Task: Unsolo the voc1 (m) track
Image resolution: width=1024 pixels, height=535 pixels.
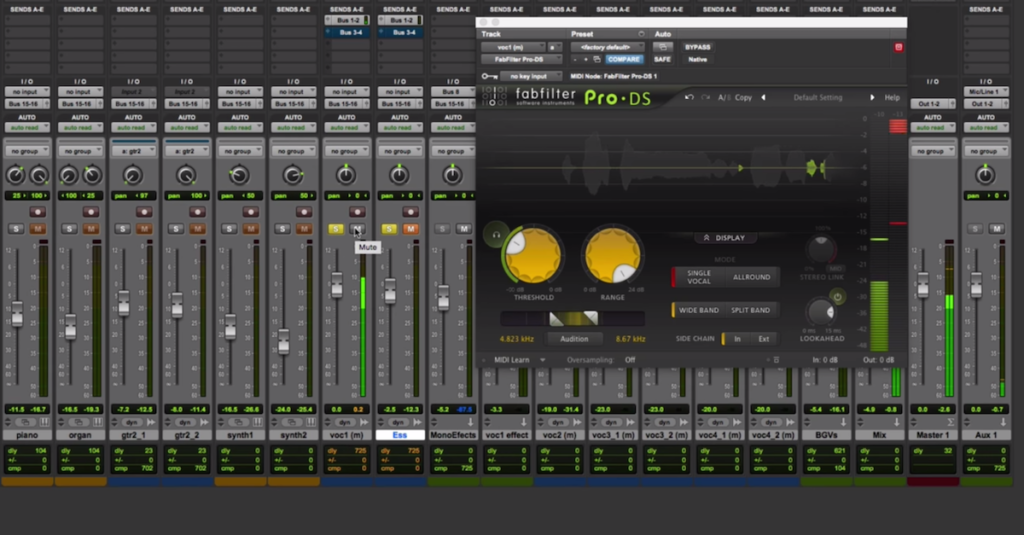Action: pyautogui.click(x=336, y=229)
